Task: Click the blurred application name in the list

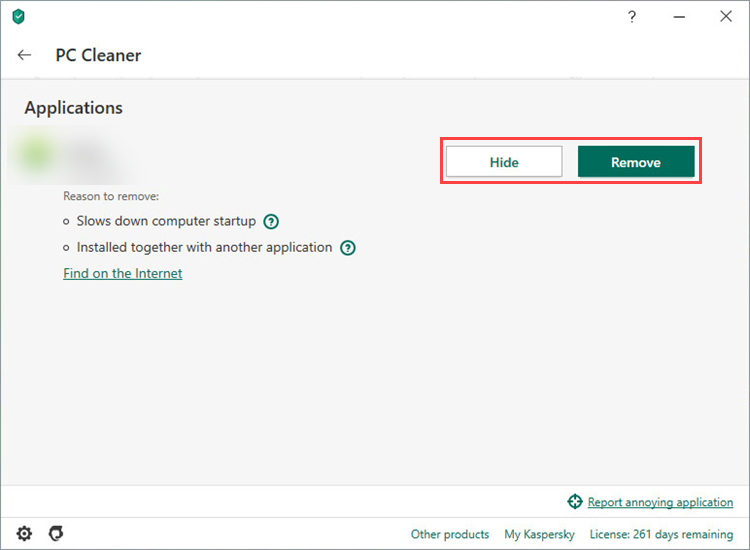Action: (90, 155)
